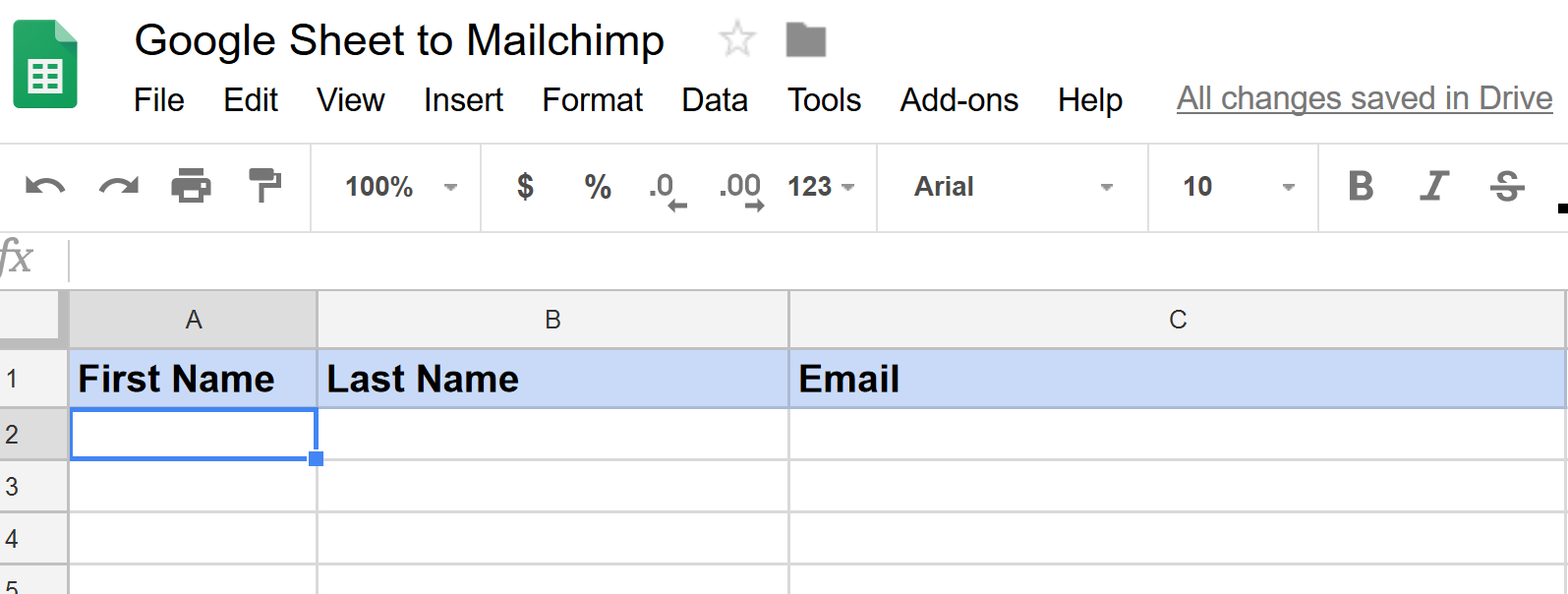Toggle bold formatting
Screen dimensions: 1568x594
[x=1361, y=186]
